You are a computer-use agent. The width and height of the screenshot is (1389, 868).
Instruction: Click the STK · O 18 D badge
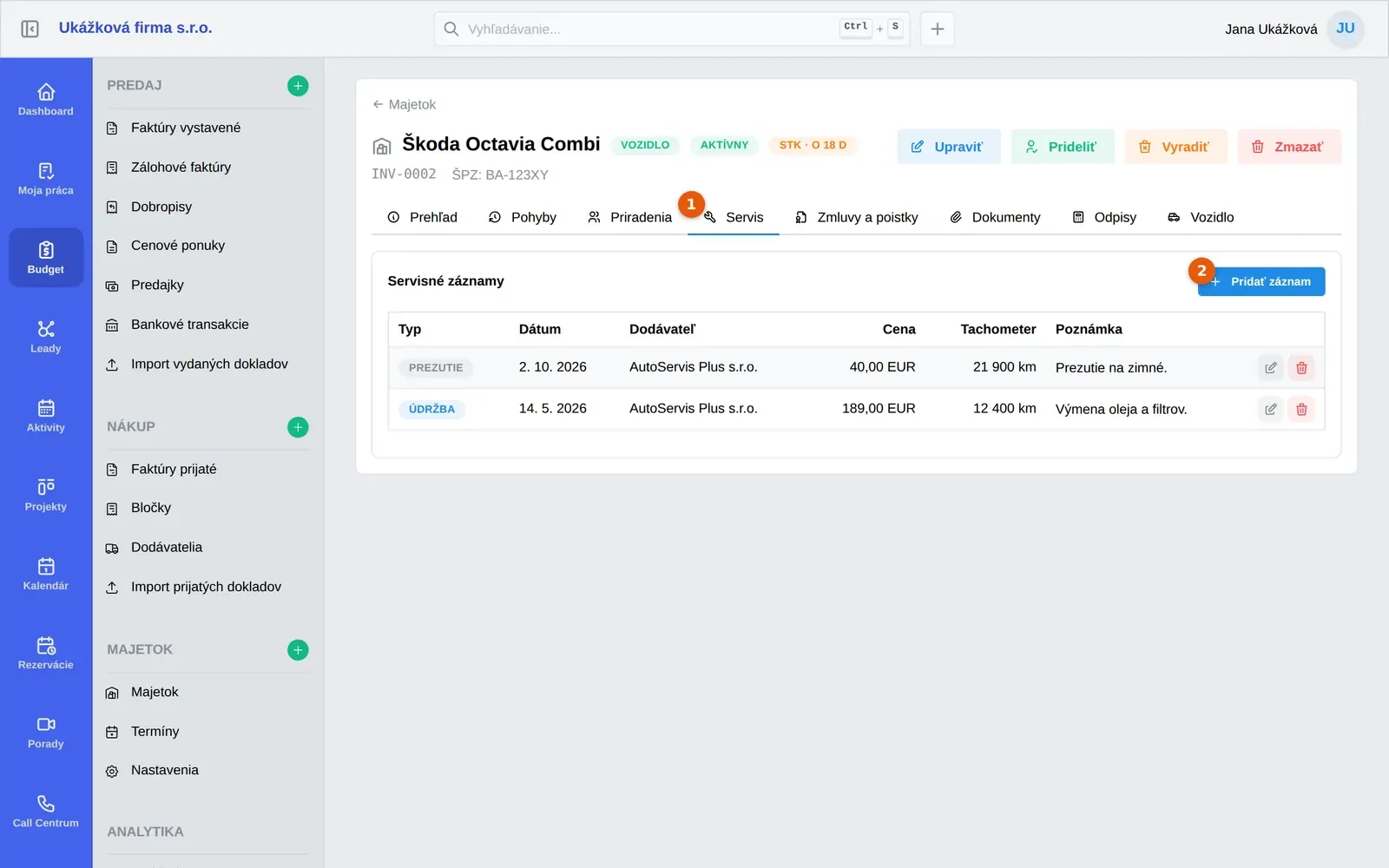pos(813,145)
